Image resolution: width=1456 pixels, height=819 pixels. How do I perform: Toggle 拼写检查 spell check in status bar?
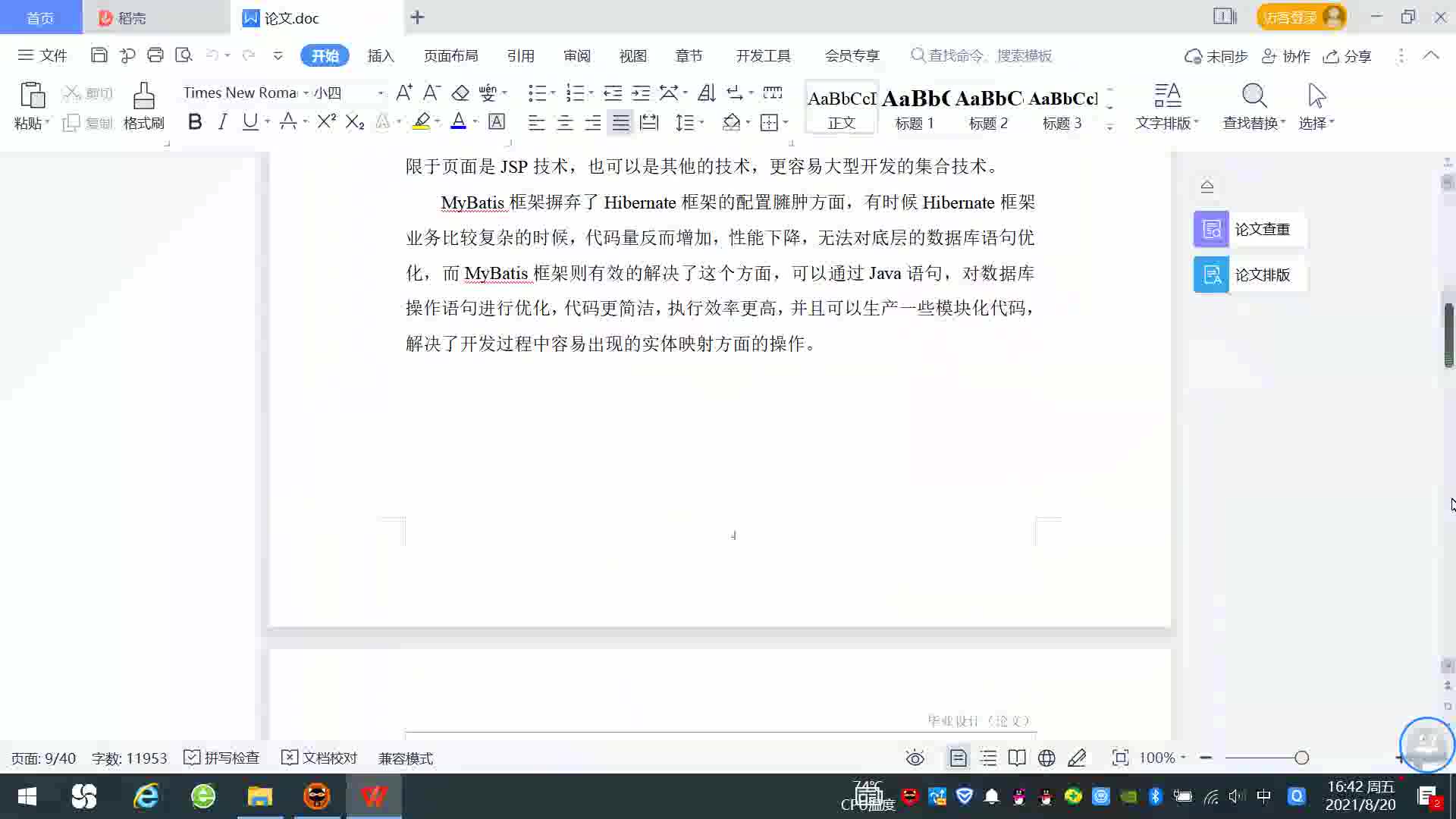point(222,758)
